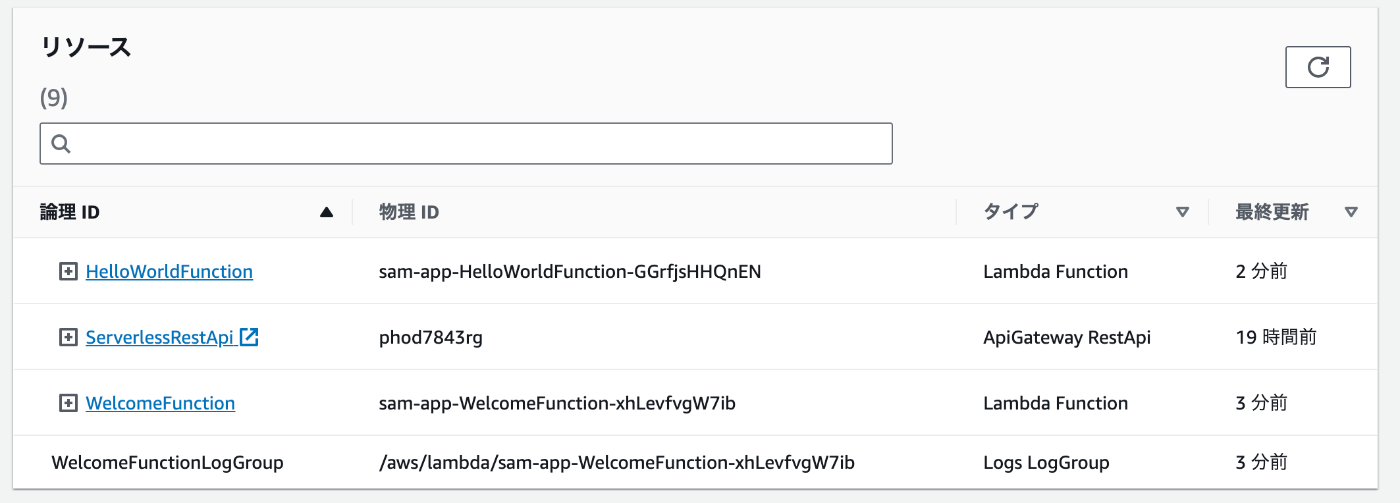Sort the タイプ column using its arrow

click(1183, 212)
